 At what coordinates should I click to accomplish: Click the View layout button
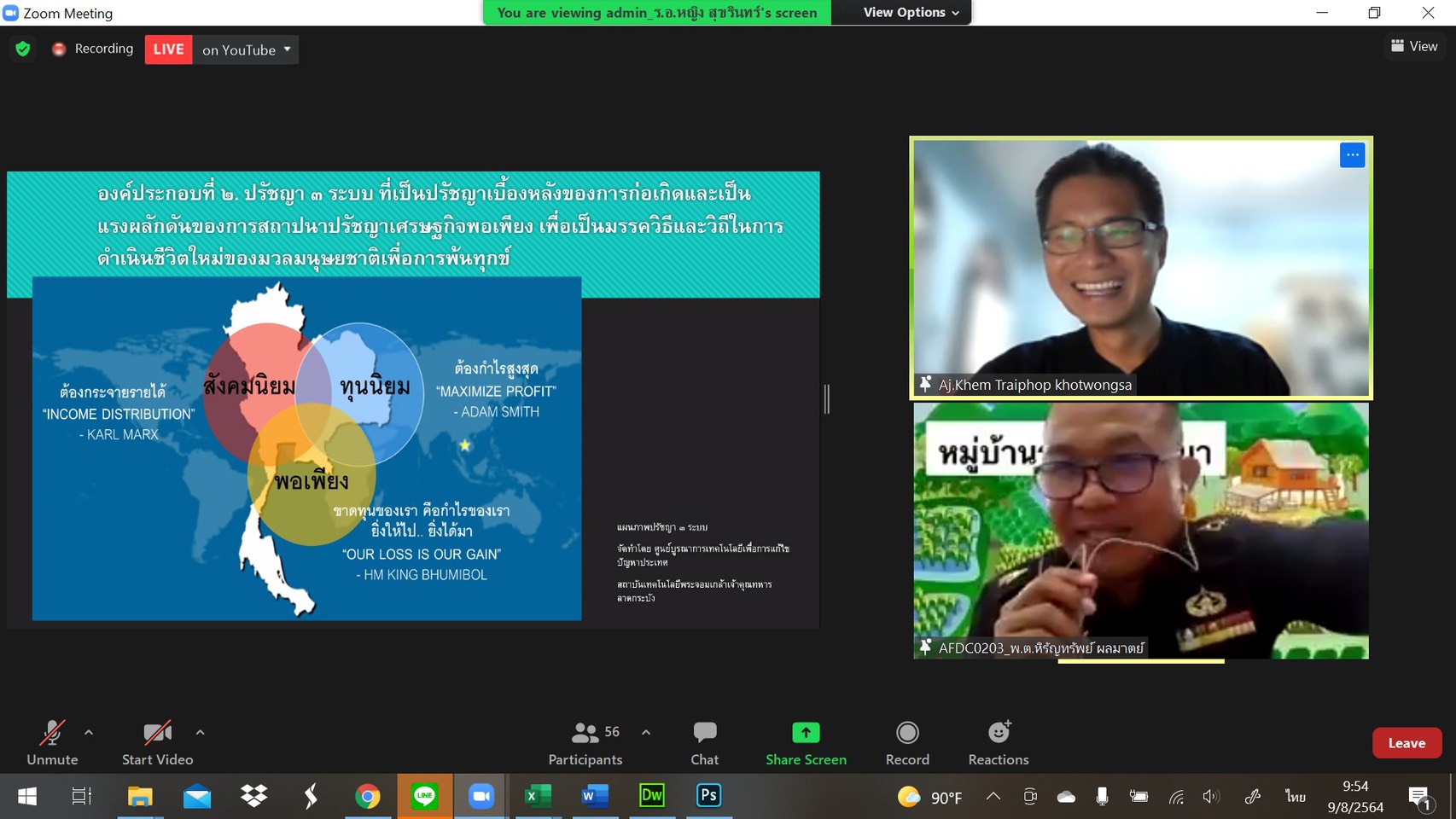click(1414, 46)
